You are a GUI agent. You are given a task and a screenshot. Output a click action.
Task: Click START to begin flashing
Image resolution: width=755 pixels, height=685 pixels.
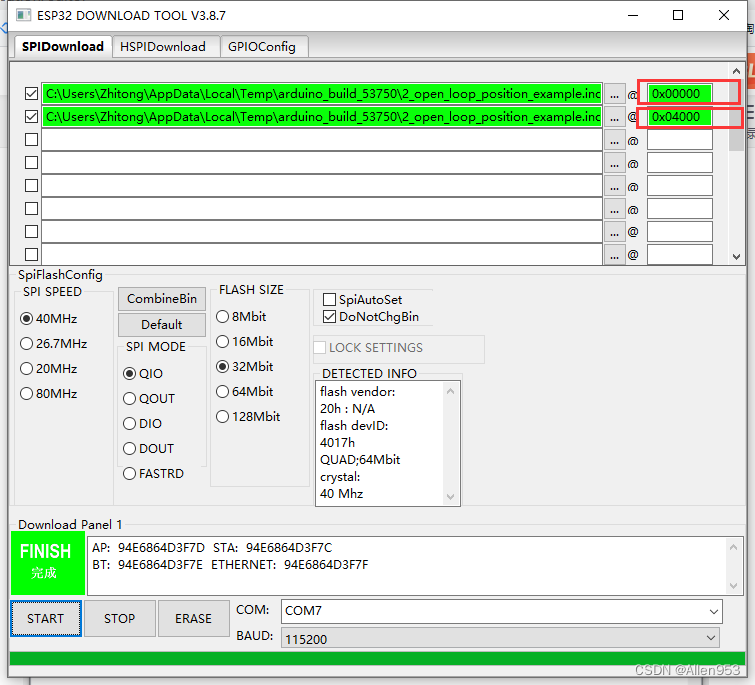[x=46, y=619]
